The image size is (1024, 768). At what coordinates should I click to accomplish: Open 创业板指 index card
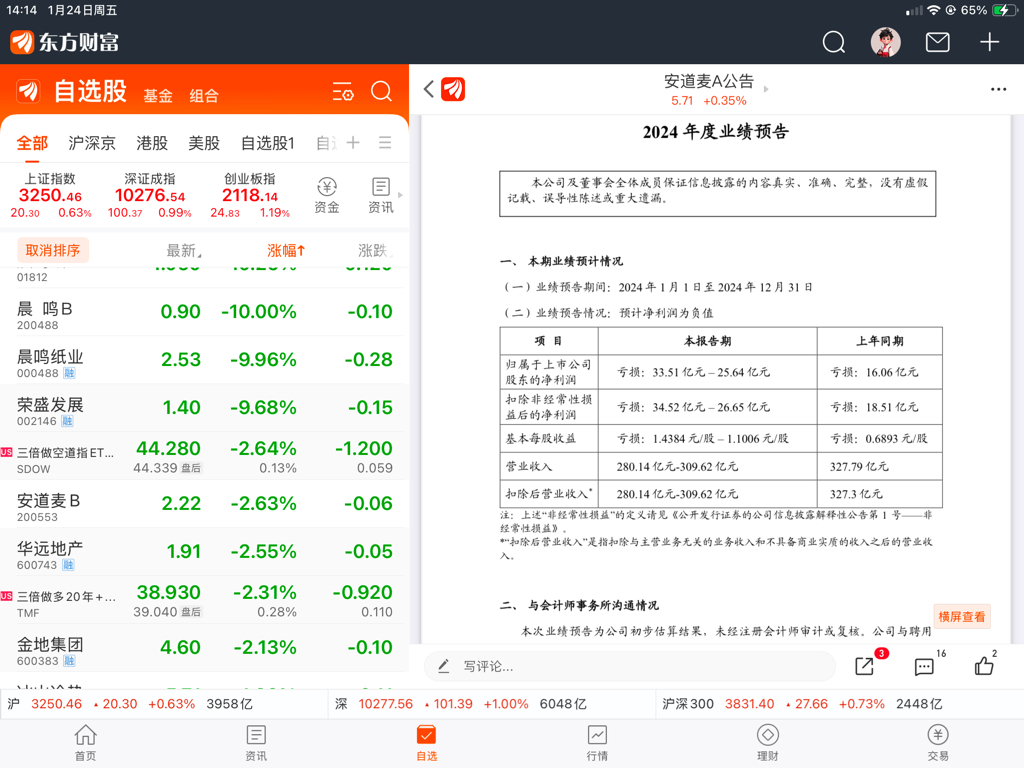250,195
